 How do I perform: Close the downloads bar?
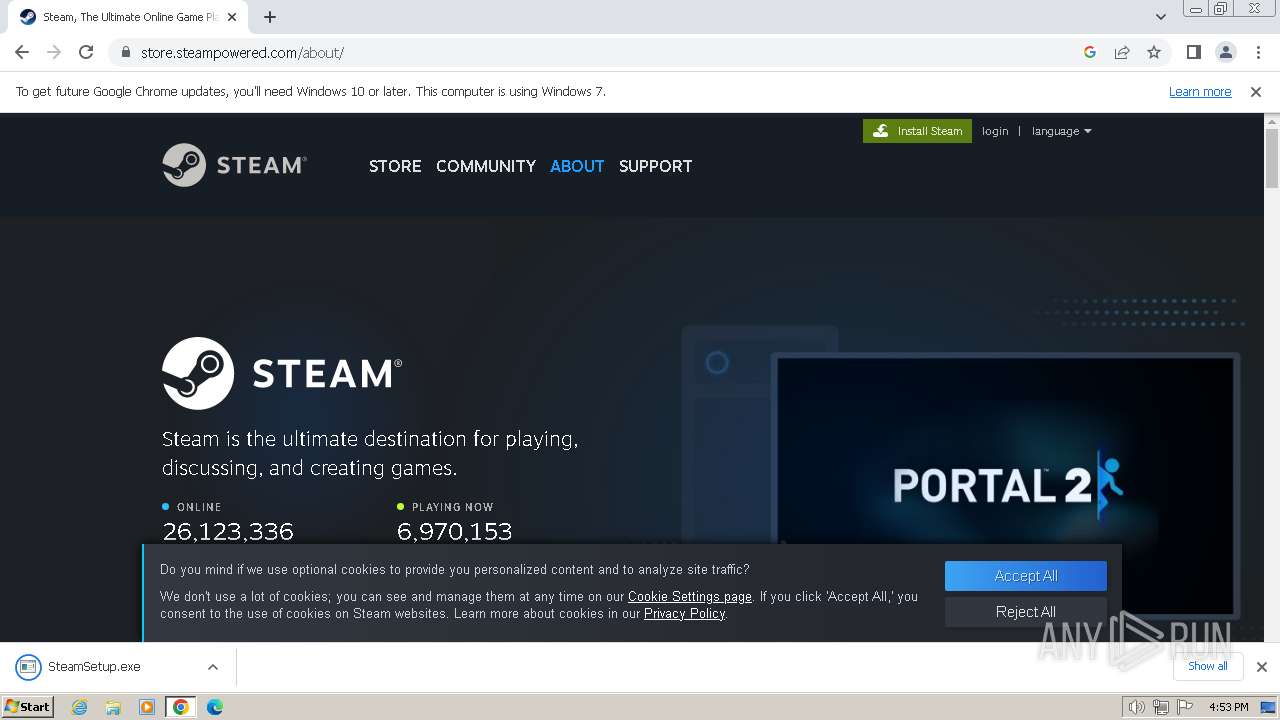[1261, 667]
